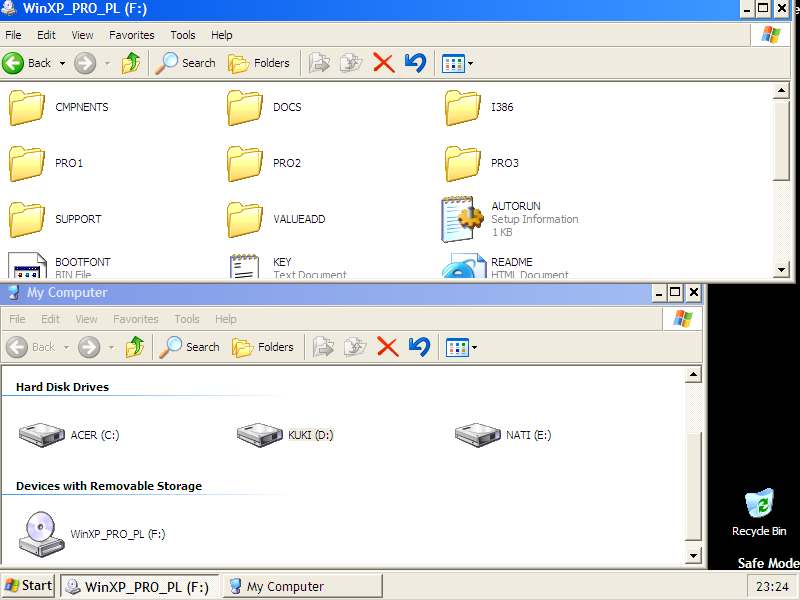
Task: Click the red Delete icon in My Computer toolbar
Action: [x=388, y=347]
